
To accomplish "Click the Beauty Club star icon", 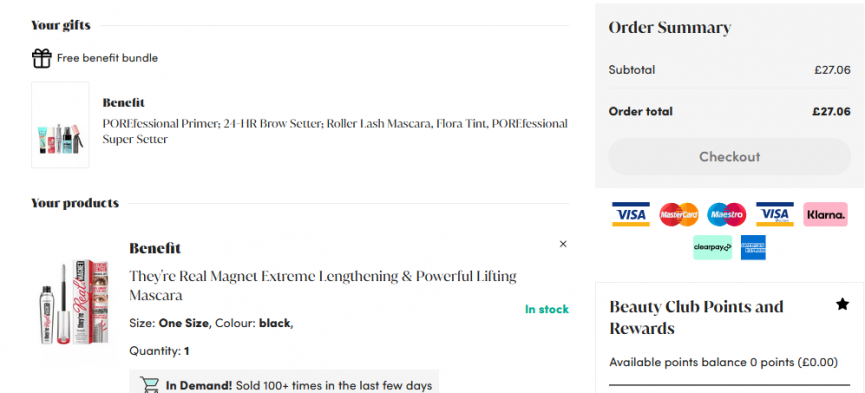I will click(842, 304).
